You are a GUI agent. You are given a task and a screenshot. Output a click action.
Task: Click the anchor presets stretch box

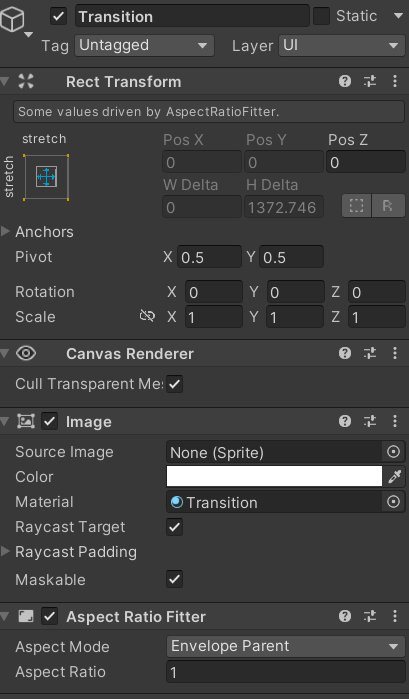[x=46, y=177]
